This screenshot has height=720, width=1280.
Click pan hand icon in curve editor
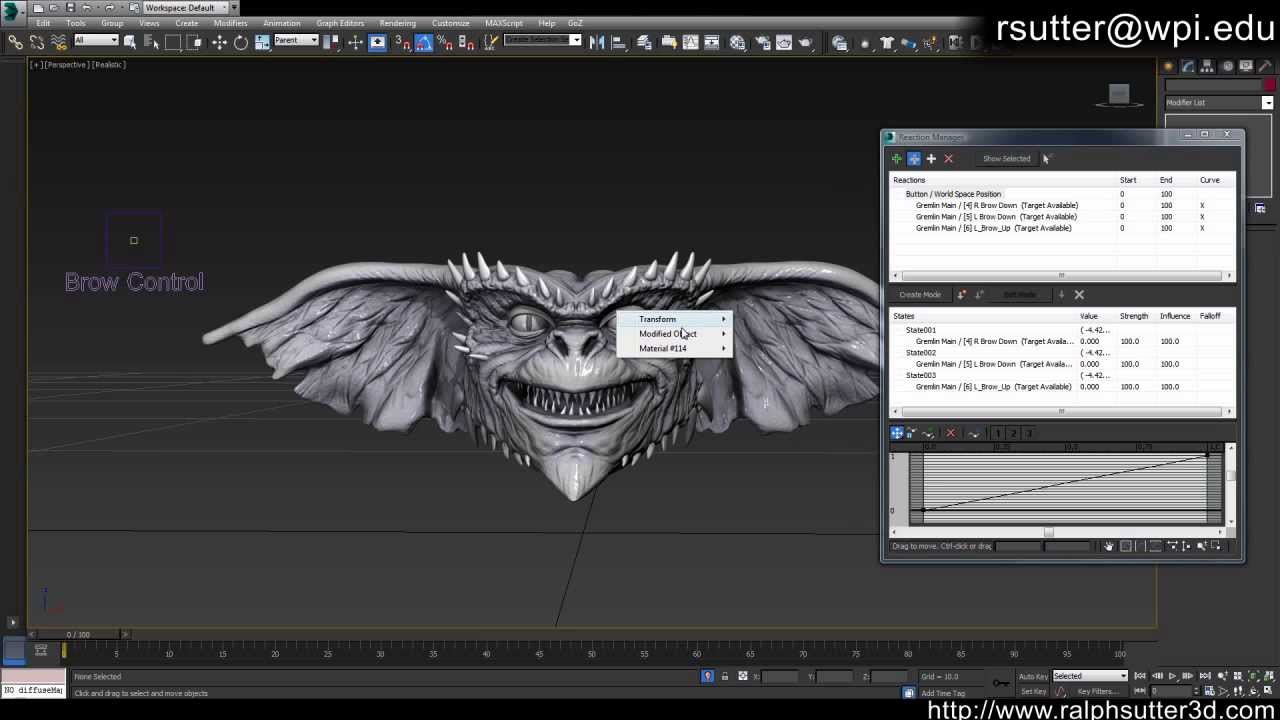(1108, 546)
